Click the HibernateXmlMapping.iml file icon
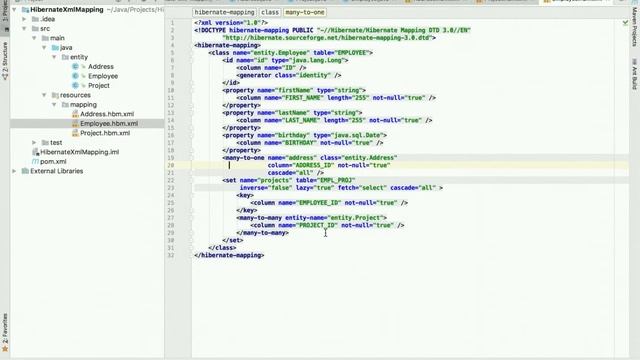The image size is (640, 360). [35, 152]
